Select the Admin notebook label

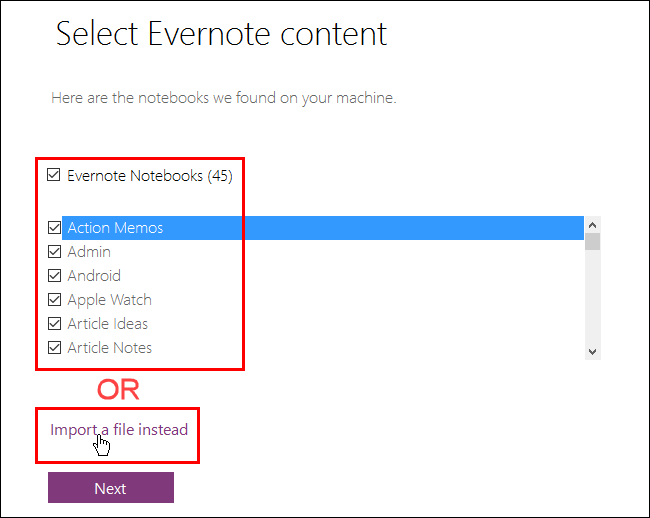pos(89,252)
